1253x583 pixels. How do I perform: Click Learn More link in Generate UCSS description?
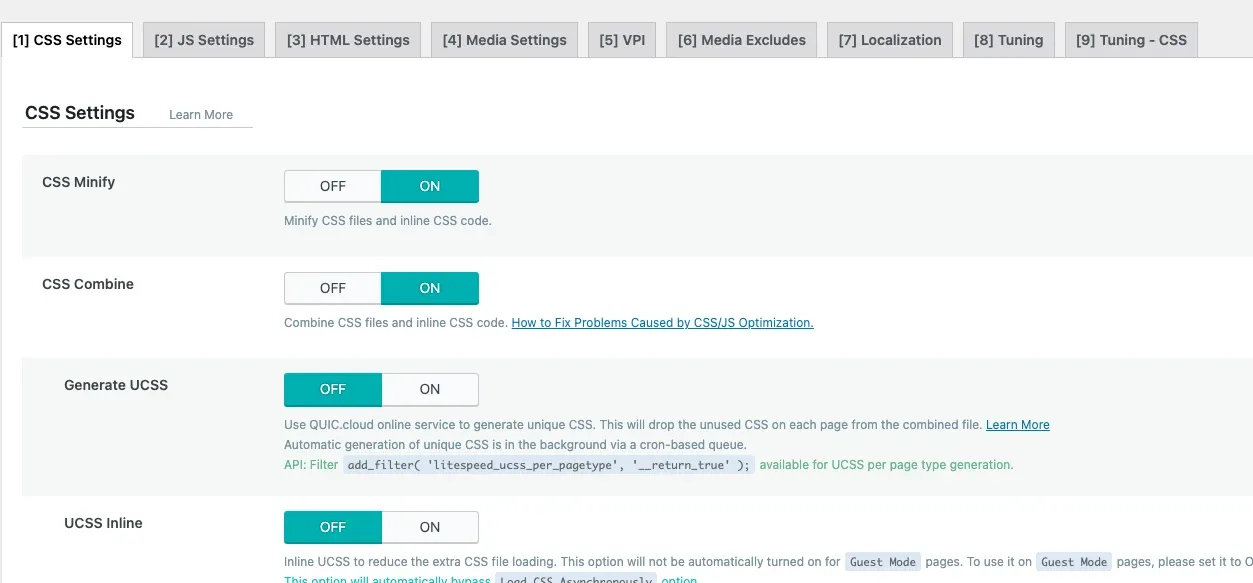1017,425
